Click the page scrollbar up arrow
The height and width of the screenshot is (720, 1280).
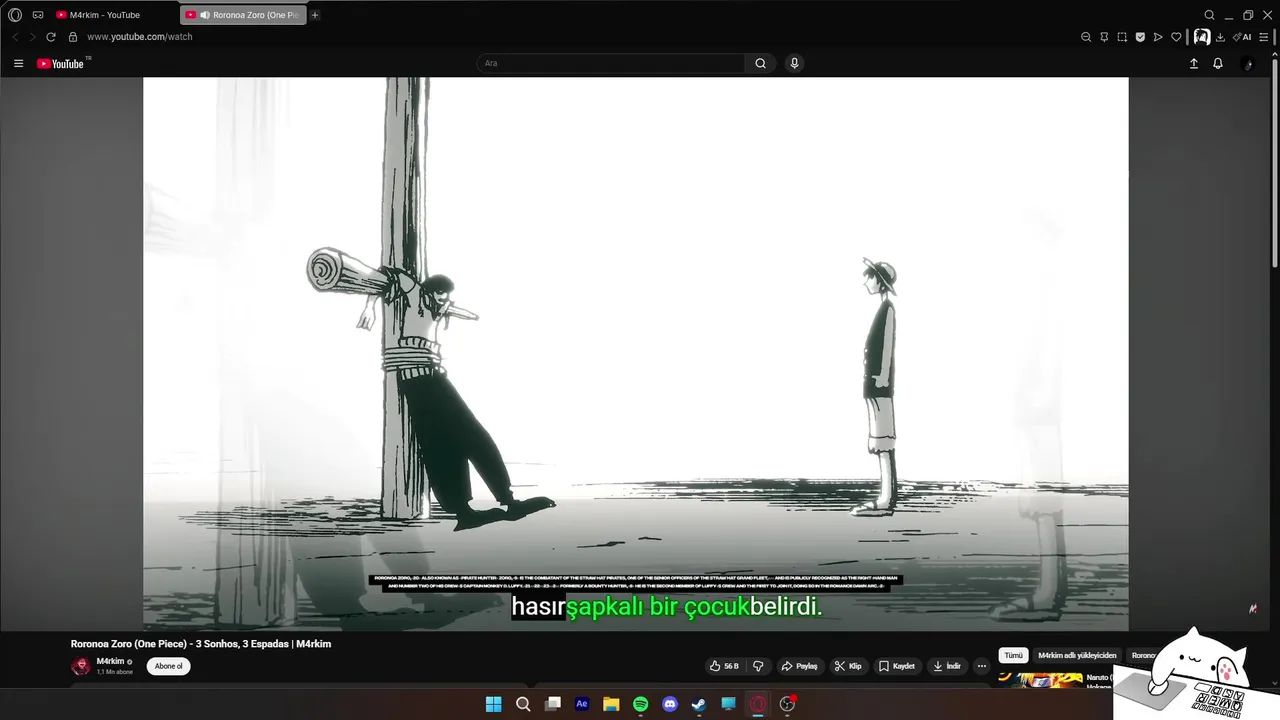coord(1274,54)
